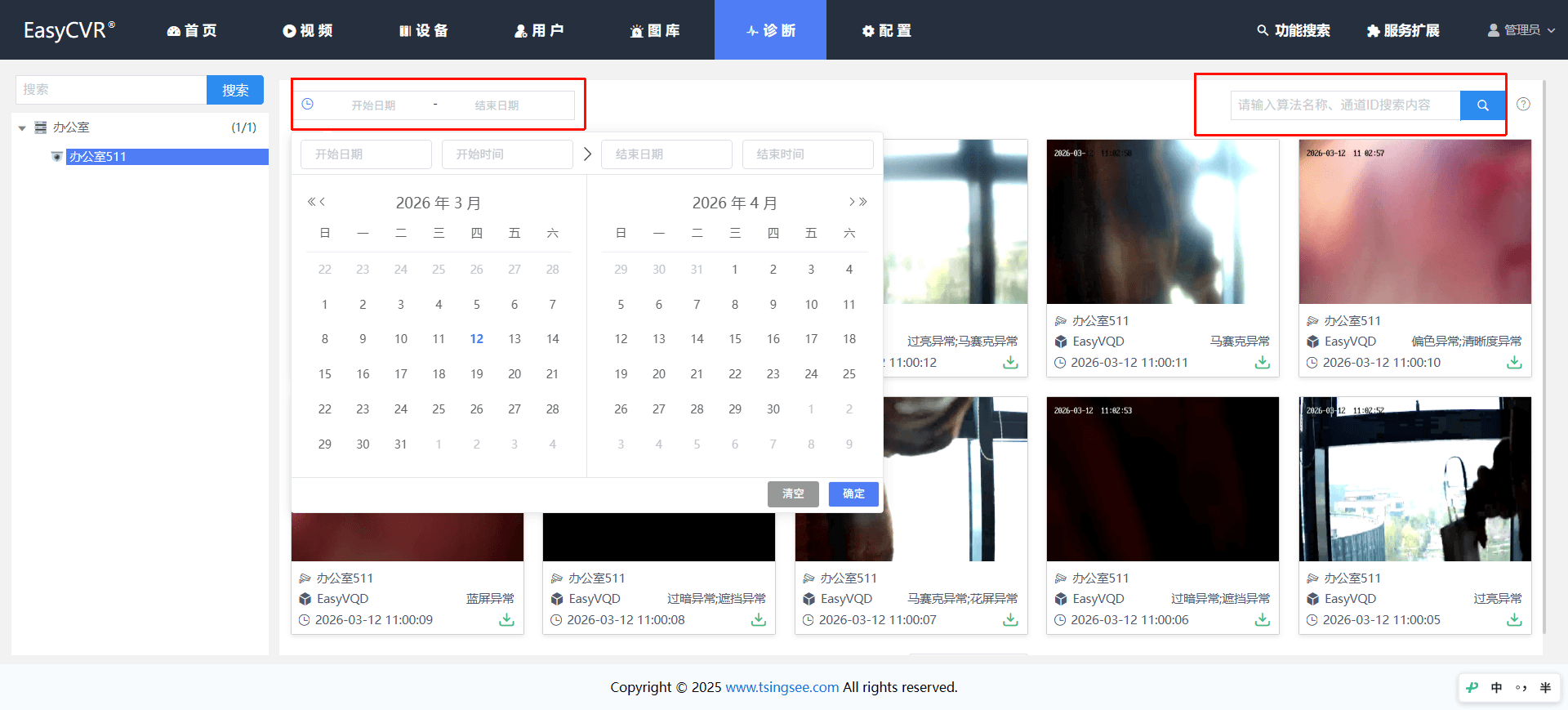Viewport: 1568px width, 710px height.
Task: Open the www.tsingsee.com link
Action: (x=782, y=687)
